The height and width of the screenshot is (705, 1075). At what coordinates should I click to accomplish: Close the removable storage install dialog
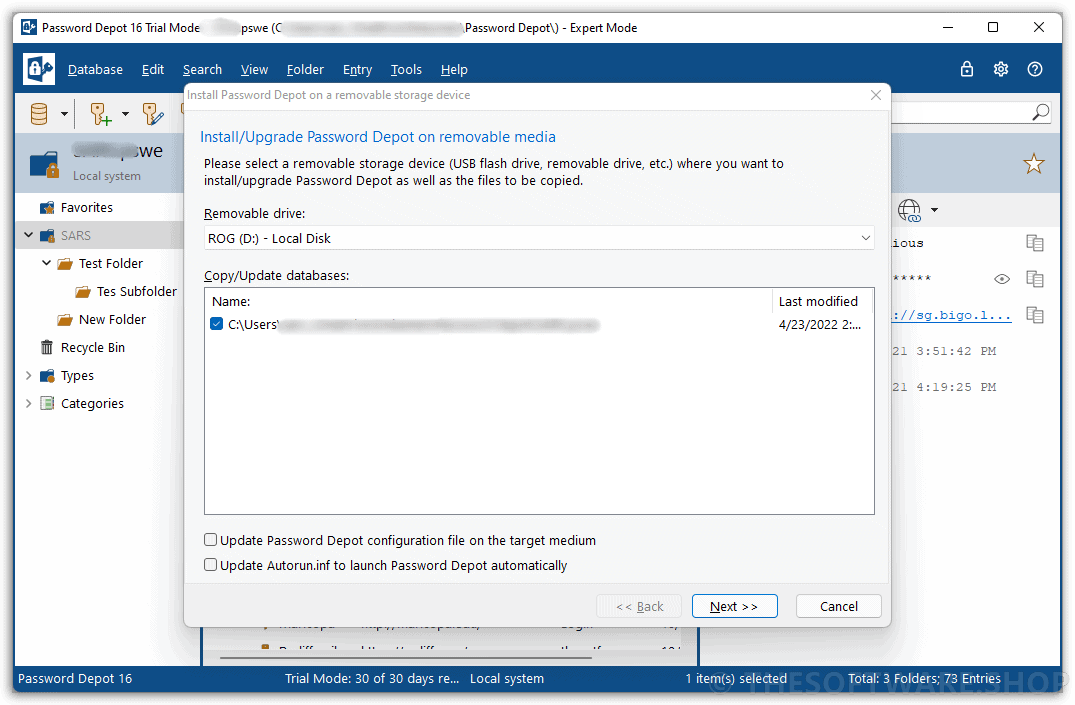(875, 95)
